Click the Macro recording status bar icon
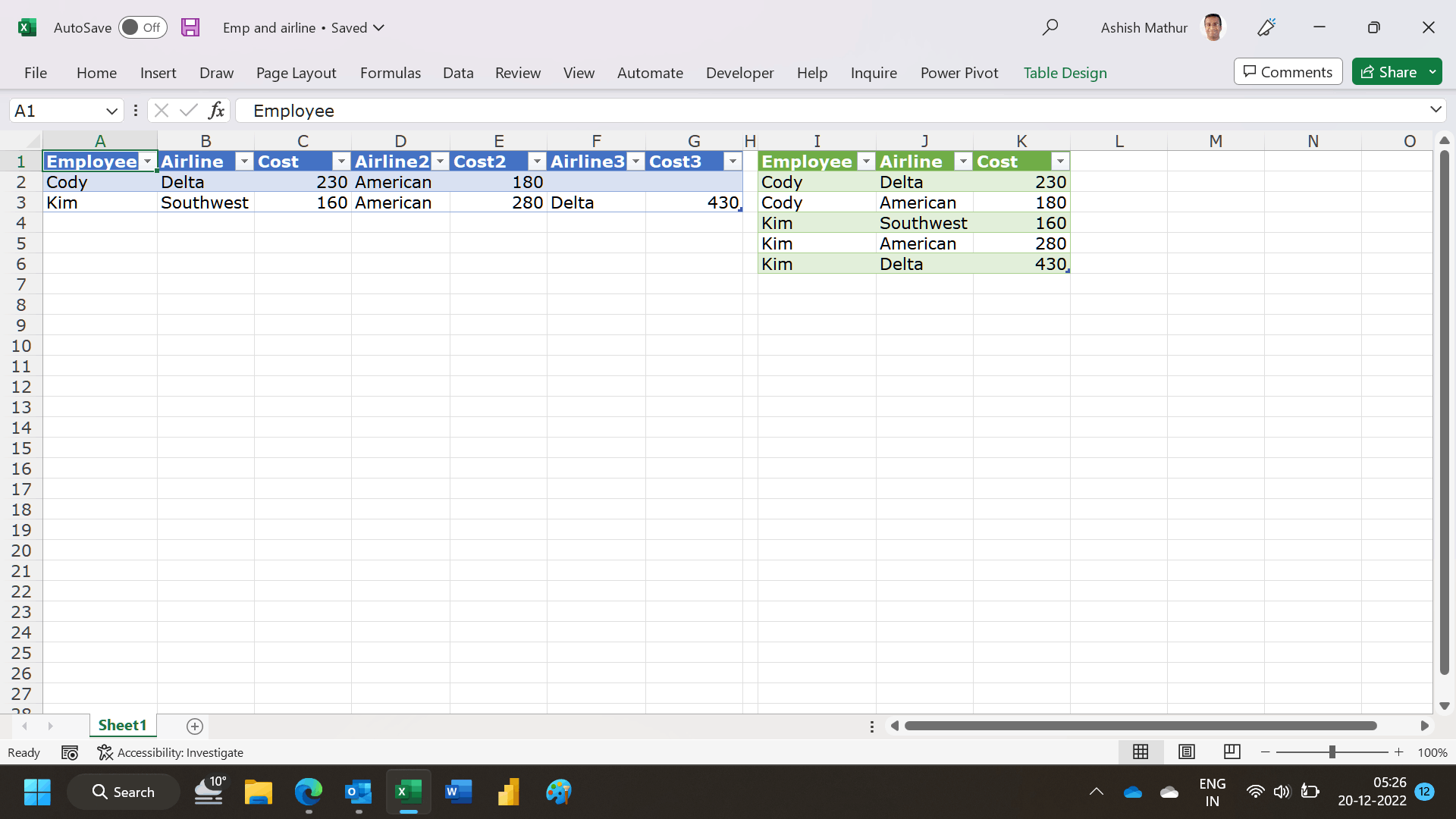The image size is (1456, 819). [70, 752]
